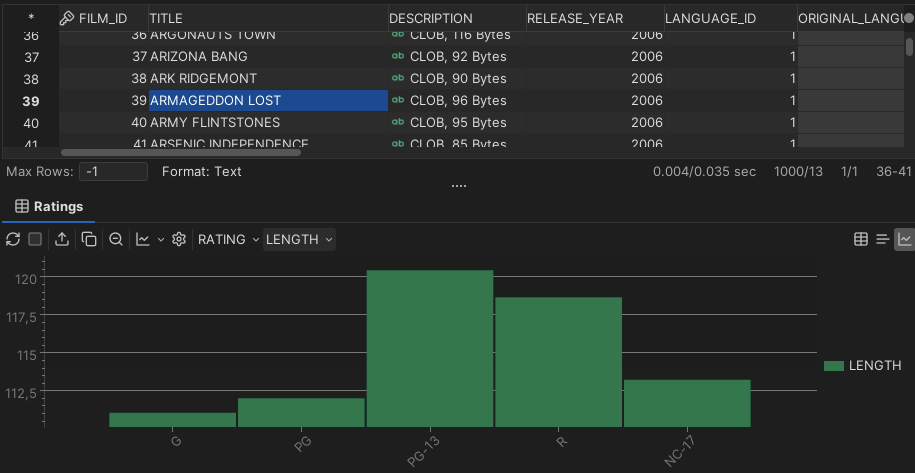Select the Ratings tab
The width and height of the screenshot is (915, 473).
click(49, 206)
